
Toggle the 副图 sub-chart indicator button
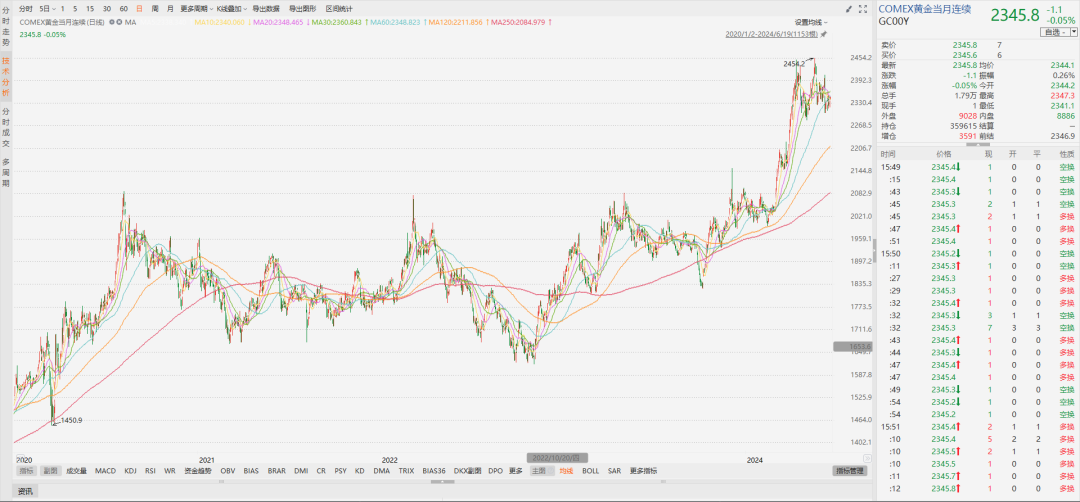[x=50, y=470]
